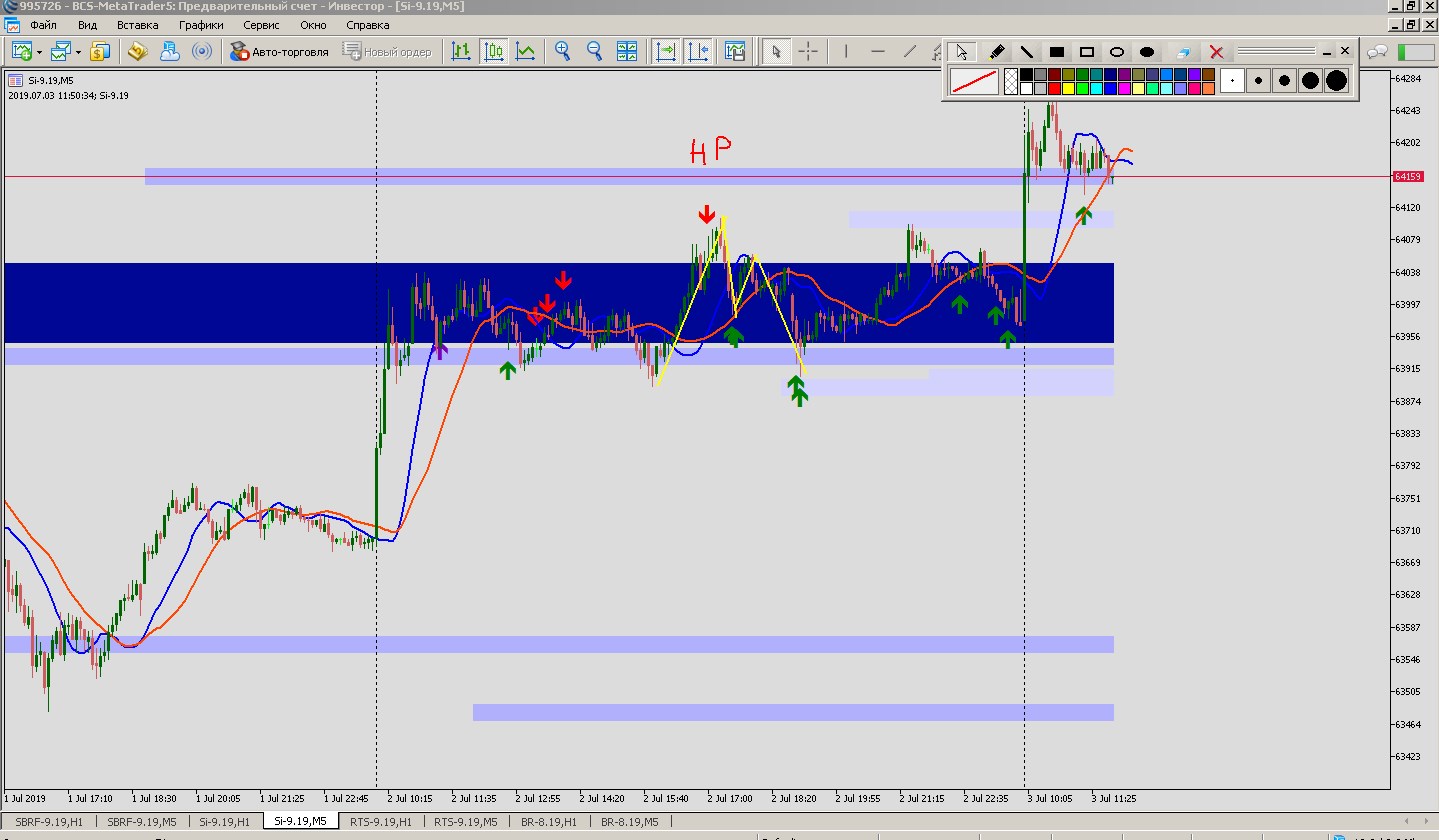Switch chart to candlestick mode
The width and height of the screenshot is (1439, 840).
493,51
